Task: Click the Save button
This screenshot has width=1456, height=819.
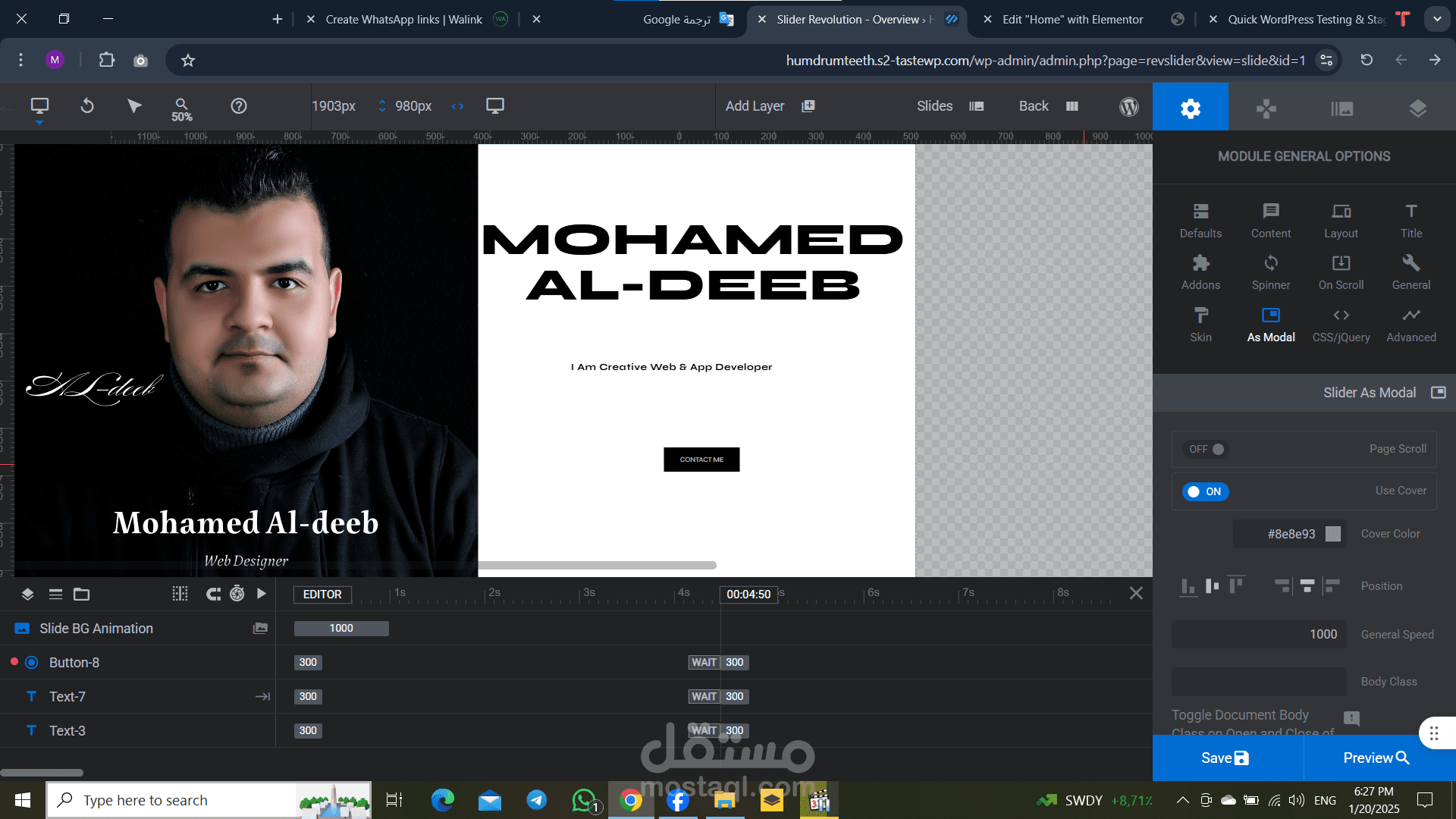Action: coord(1225,758)
